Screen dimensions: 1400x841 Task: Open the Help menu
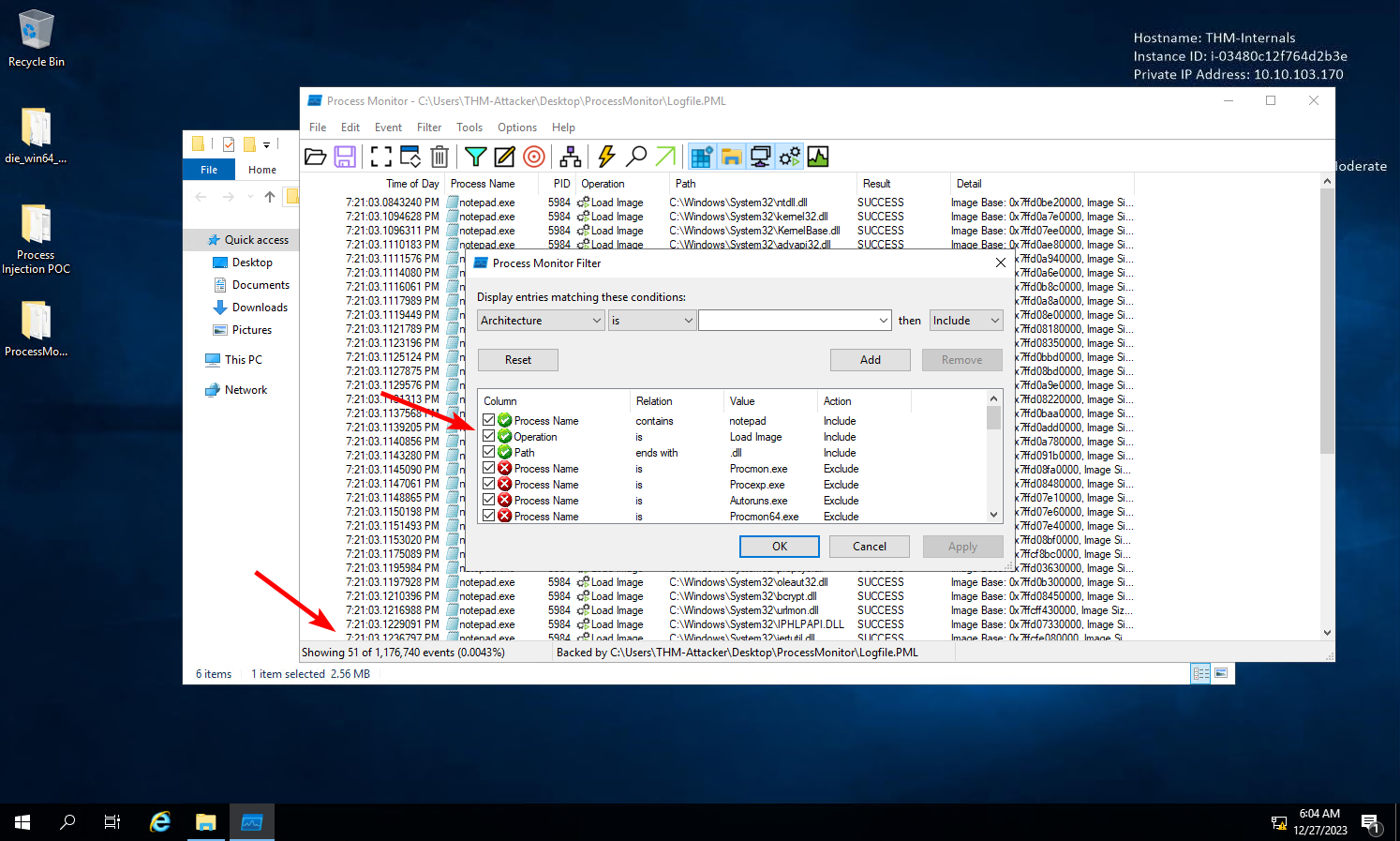[x=563, y=128]
